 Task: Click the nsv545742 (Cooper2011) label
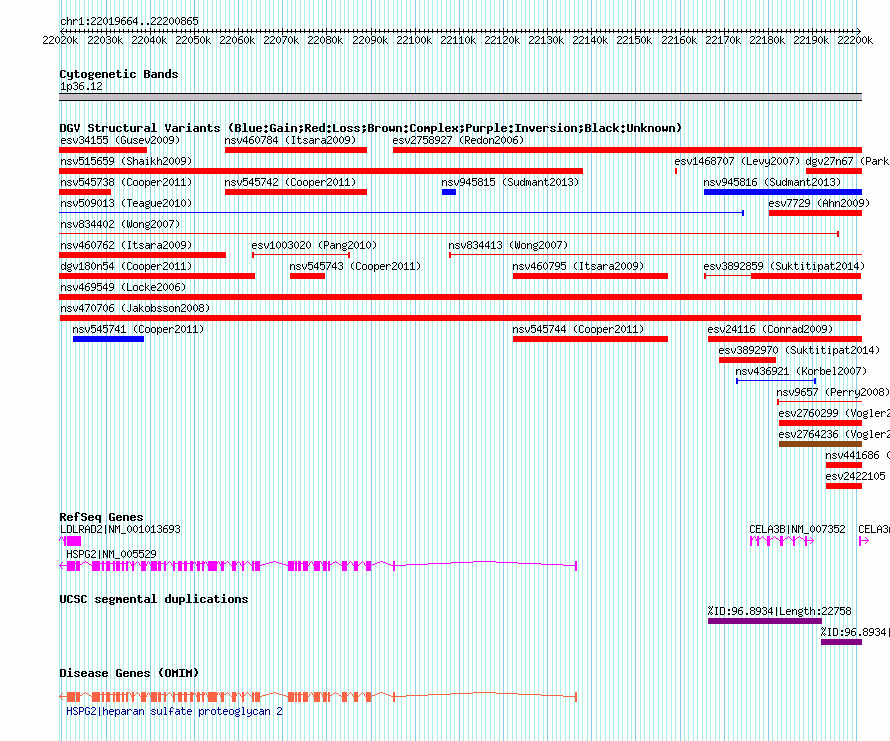pos(290,182)
